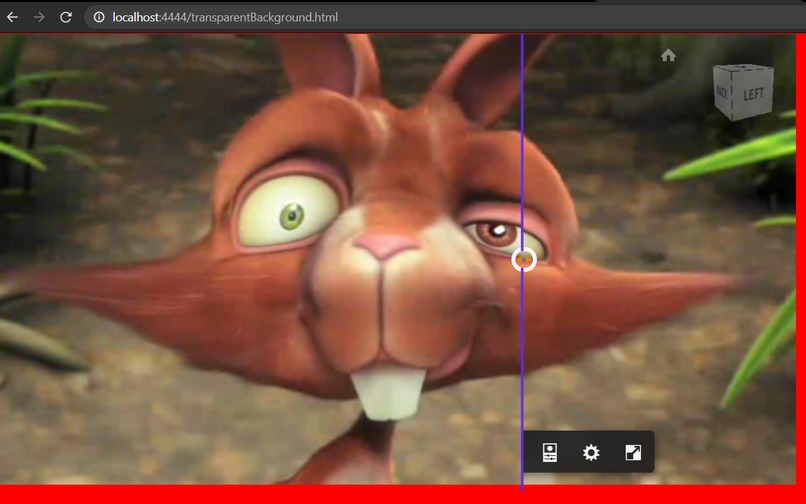The image size is (806, 504).
Task: Click the Home view icon
Action: point(668,55)
